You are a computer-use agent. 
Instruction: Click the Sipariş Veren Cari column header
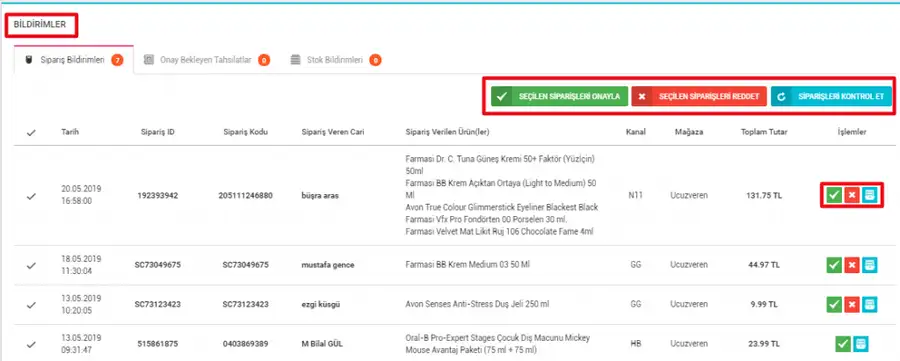pos(333,132)
